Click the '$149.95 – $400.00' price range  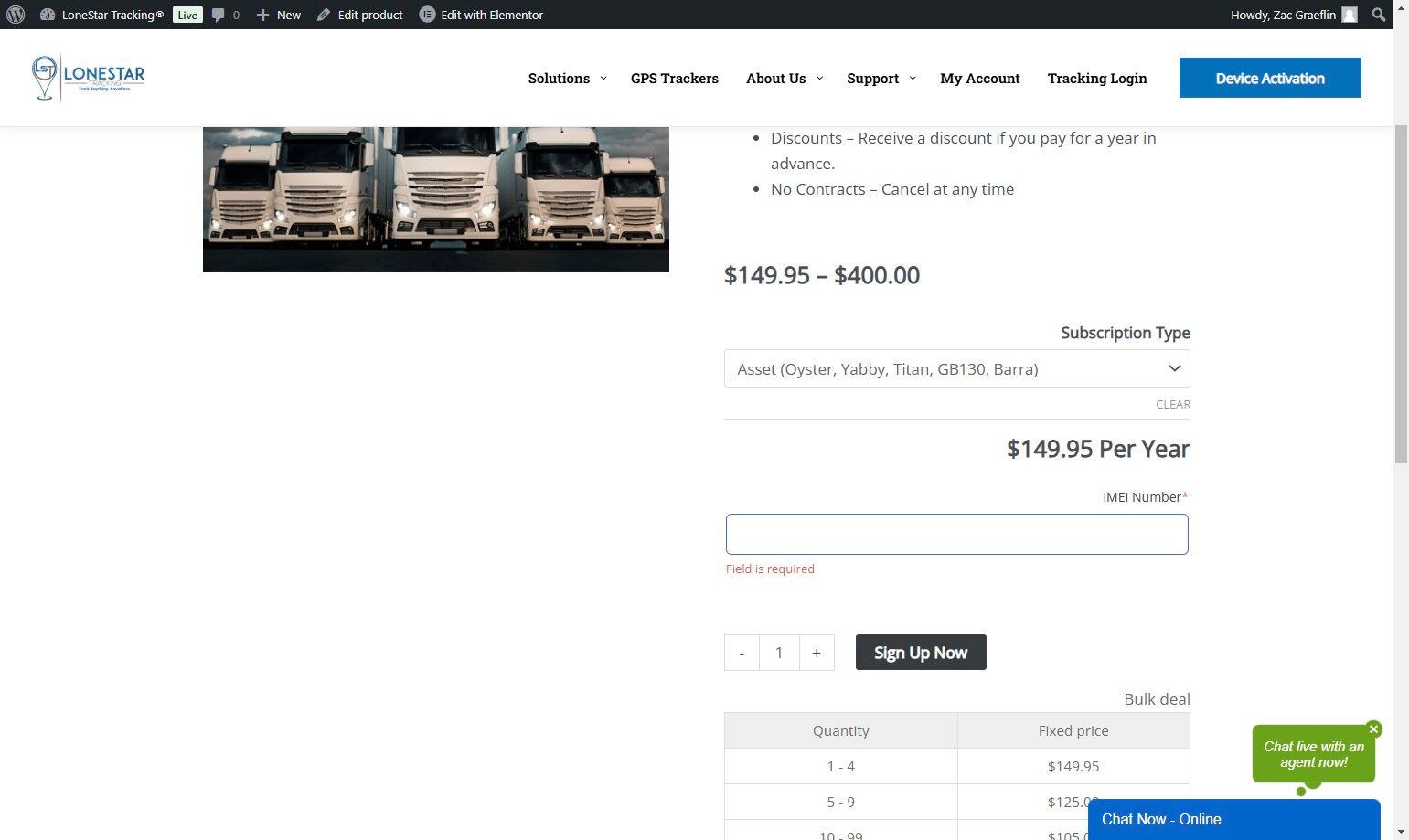pos(822,275)
